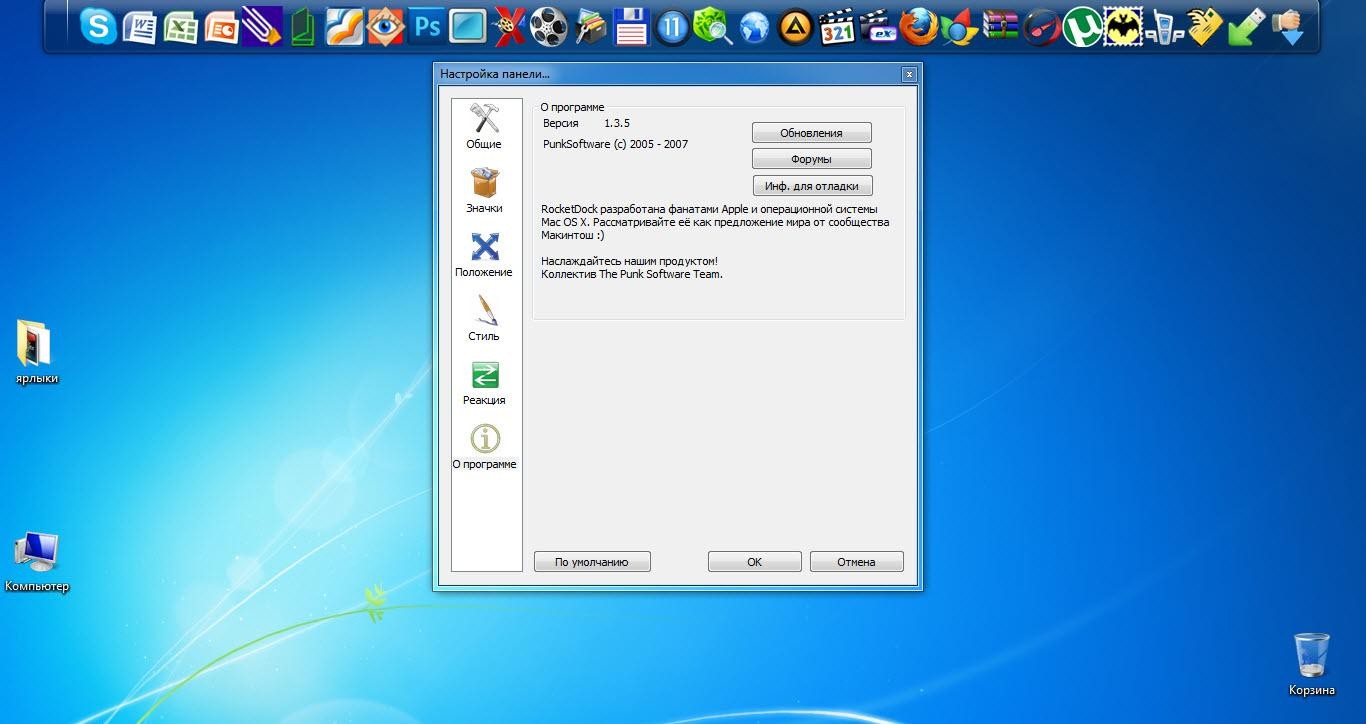Launch the red X film reel icon
The image size is (1366, 724).
coord(508,27)
